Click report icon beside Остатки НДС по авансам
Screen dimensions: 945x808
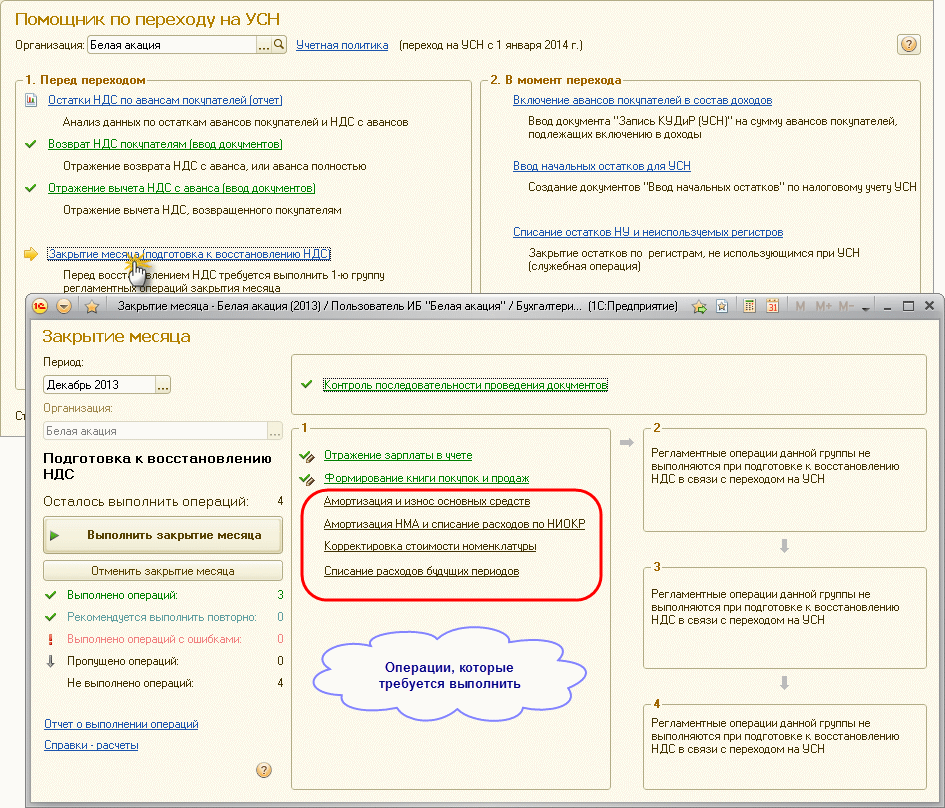coord(31,100)
